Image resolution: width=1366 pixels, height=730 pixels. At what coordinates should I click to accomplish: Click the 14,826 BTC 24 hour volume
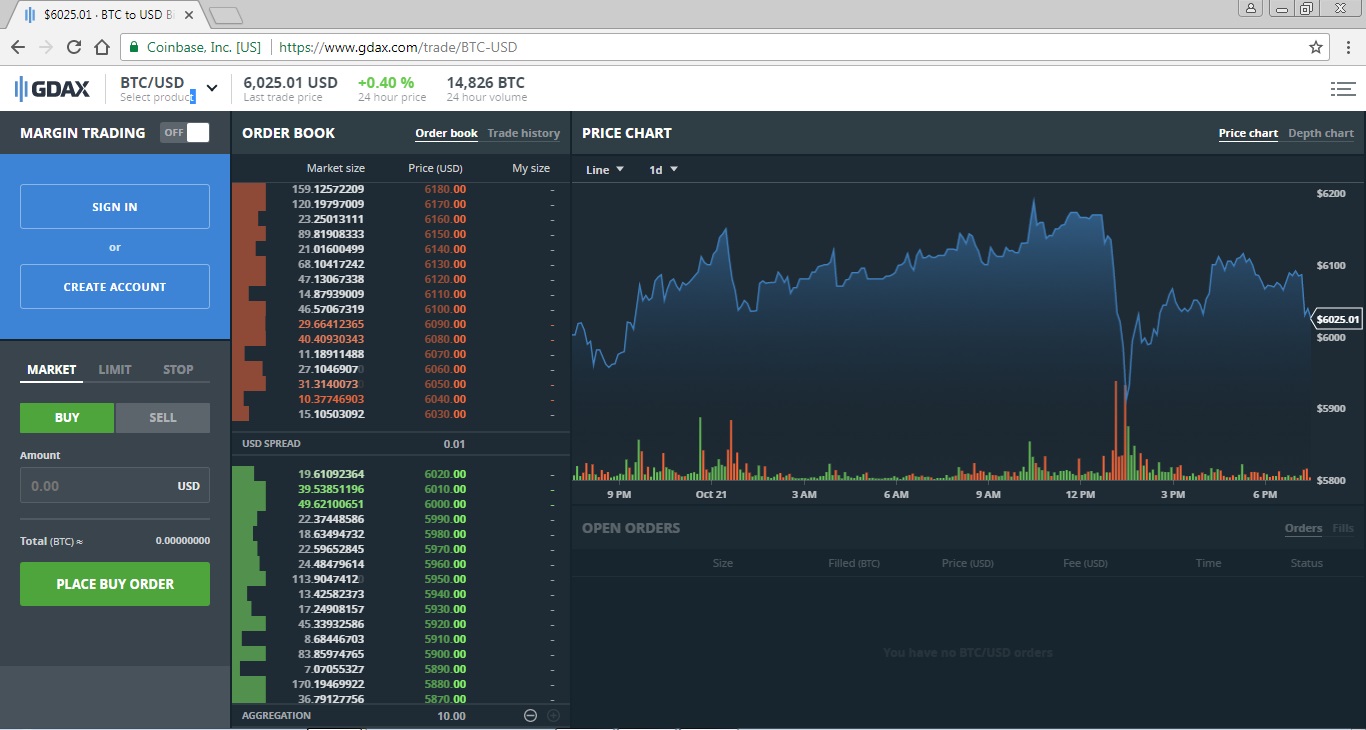(x=486, y=83)
